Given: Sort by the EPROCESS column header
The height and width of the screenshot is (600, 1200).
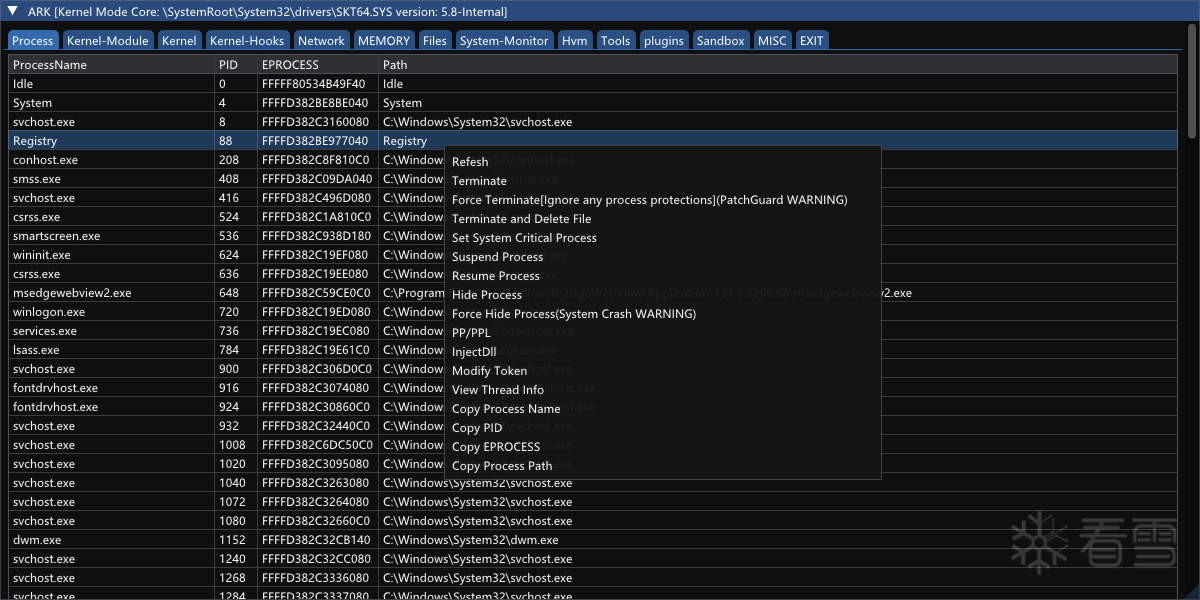Looking at the screenshot, I should (318, 65).
